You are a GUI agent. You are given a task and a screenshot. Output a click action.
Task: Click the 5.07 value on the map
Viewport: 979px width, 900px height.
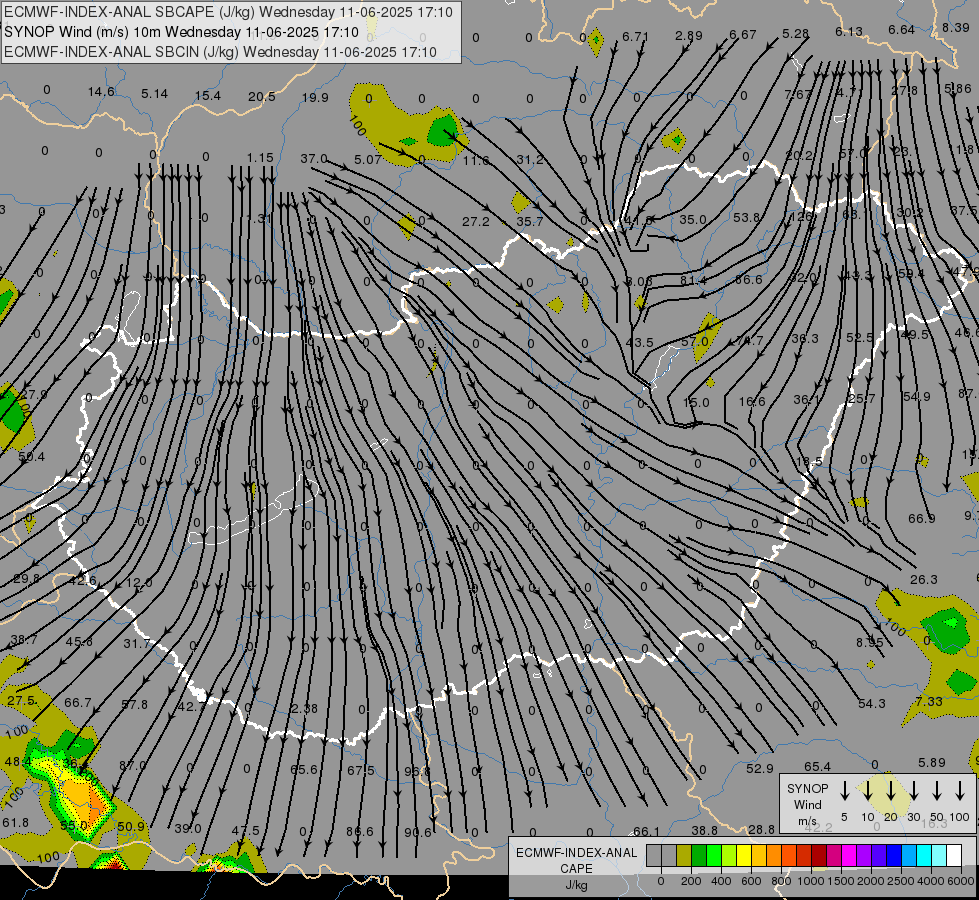click(368, 160)
